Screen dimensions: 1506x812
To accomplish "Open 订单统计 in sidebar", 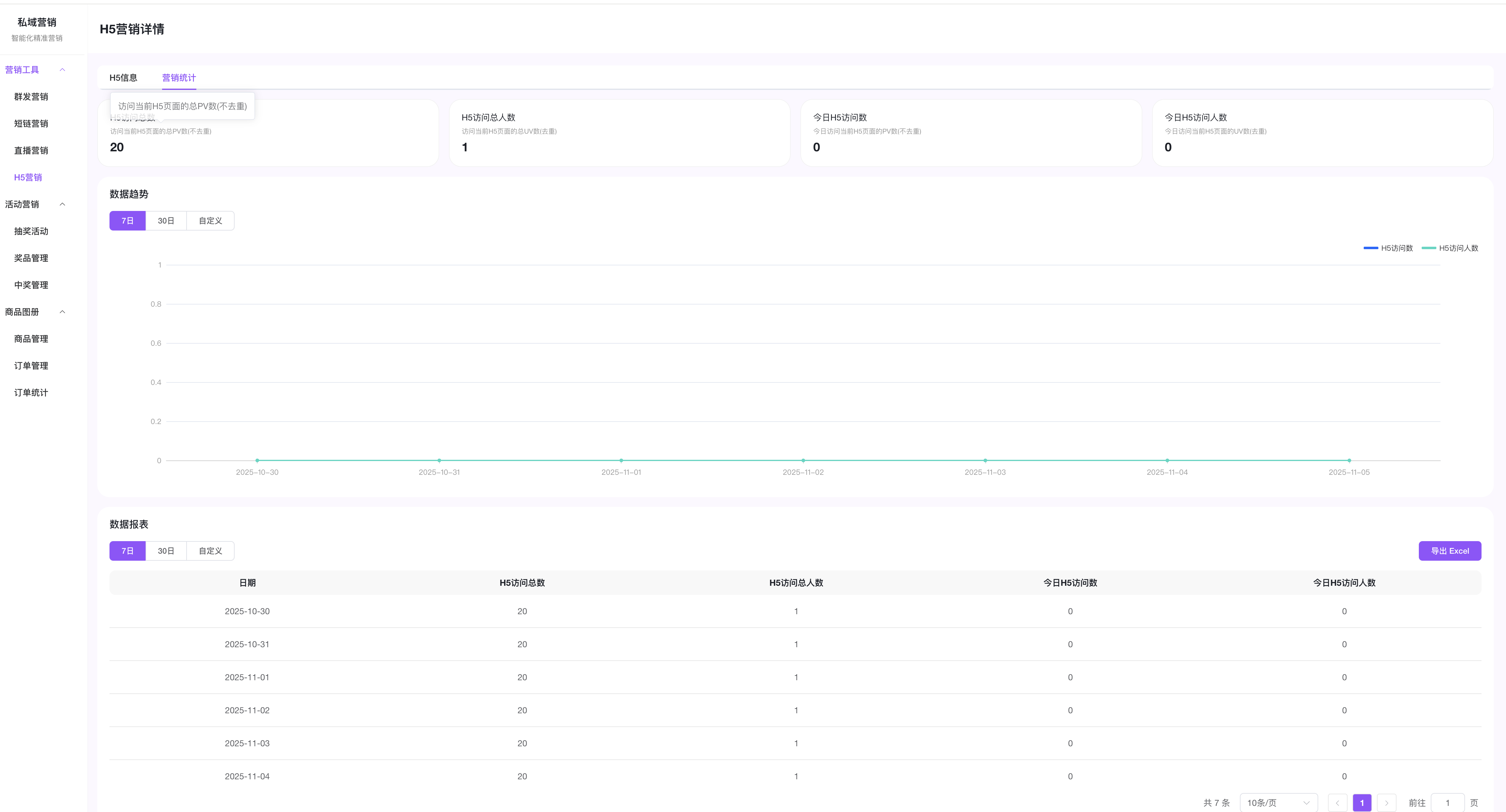I will [x=31, y=392].
